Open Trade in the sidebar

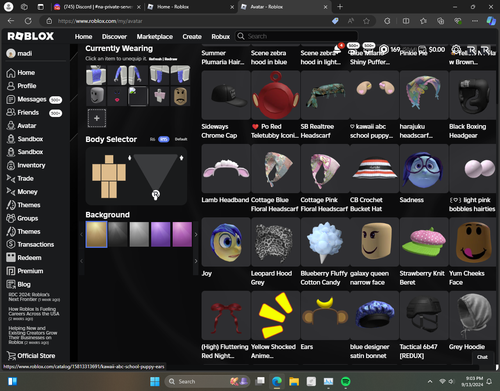[x=20, y=179]
